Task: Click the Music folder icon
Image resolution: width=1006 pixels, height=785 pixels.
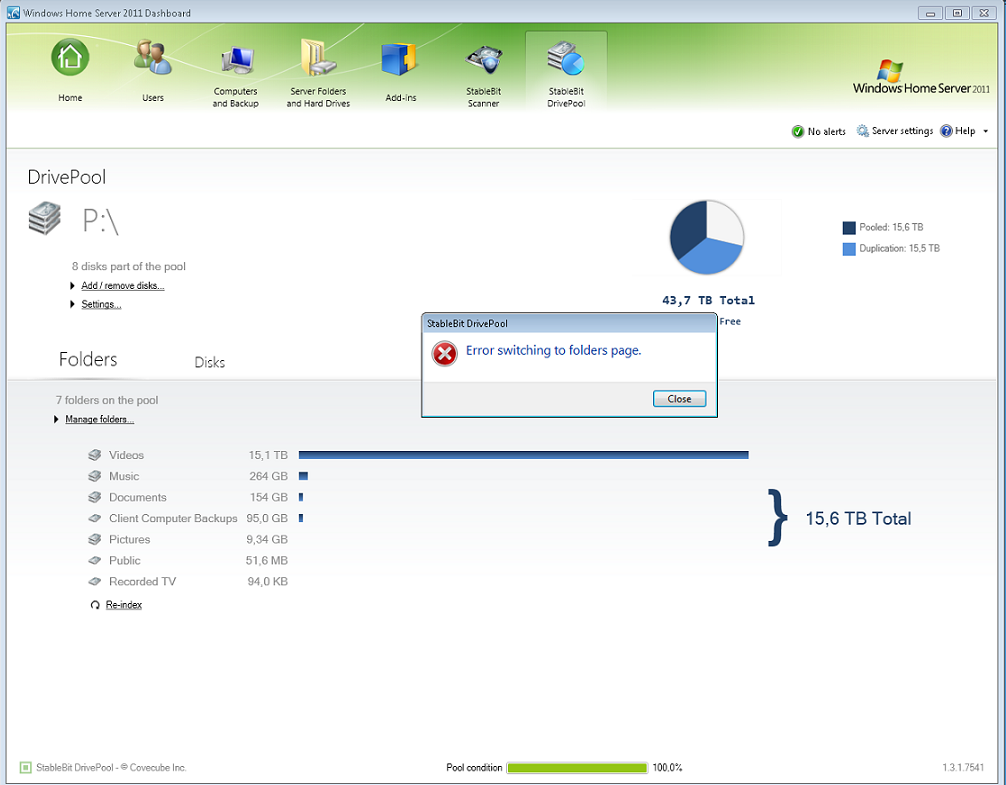Action: (94, 476)
